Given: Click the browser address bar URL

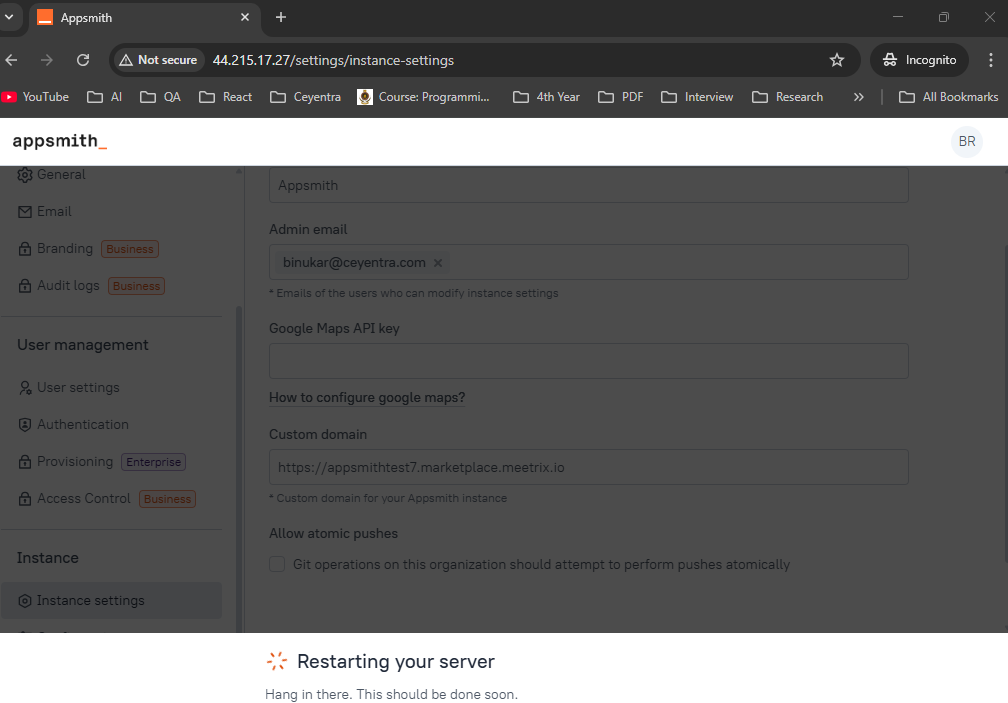Looking at the screenshot, I should click(x=333, y=60).
